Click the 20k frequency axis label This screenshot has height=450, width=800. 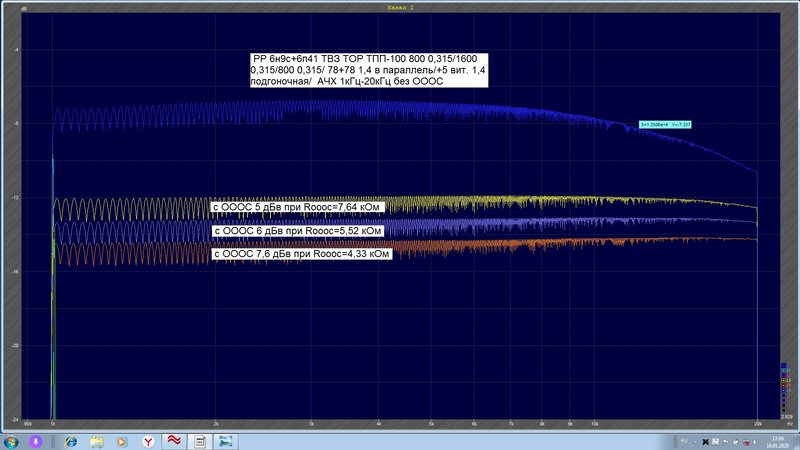758,424
